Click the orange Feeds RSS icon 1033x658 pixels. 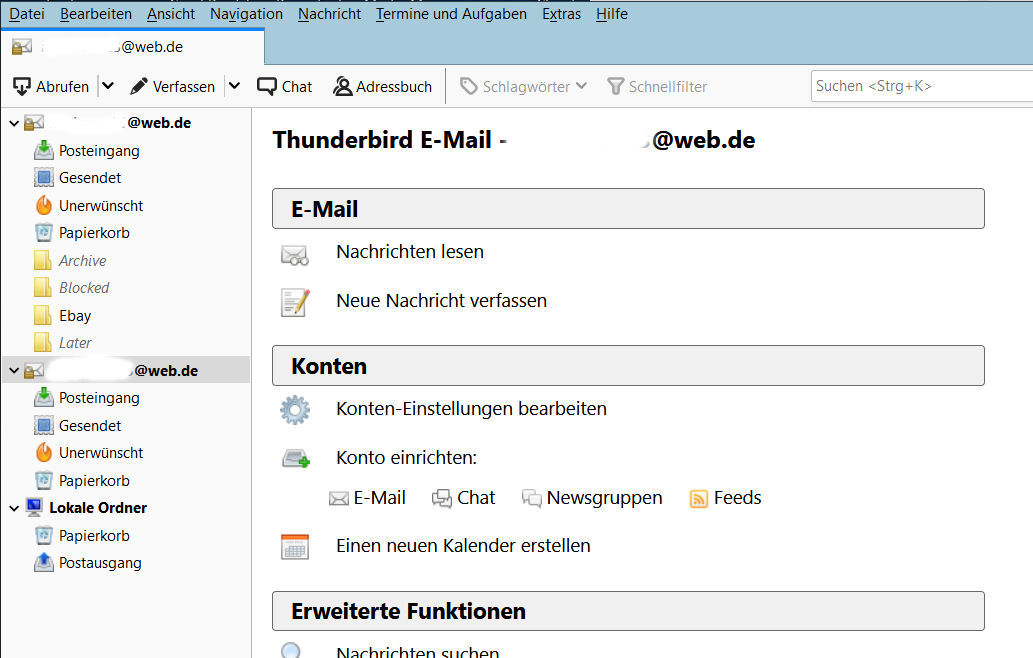698,499
